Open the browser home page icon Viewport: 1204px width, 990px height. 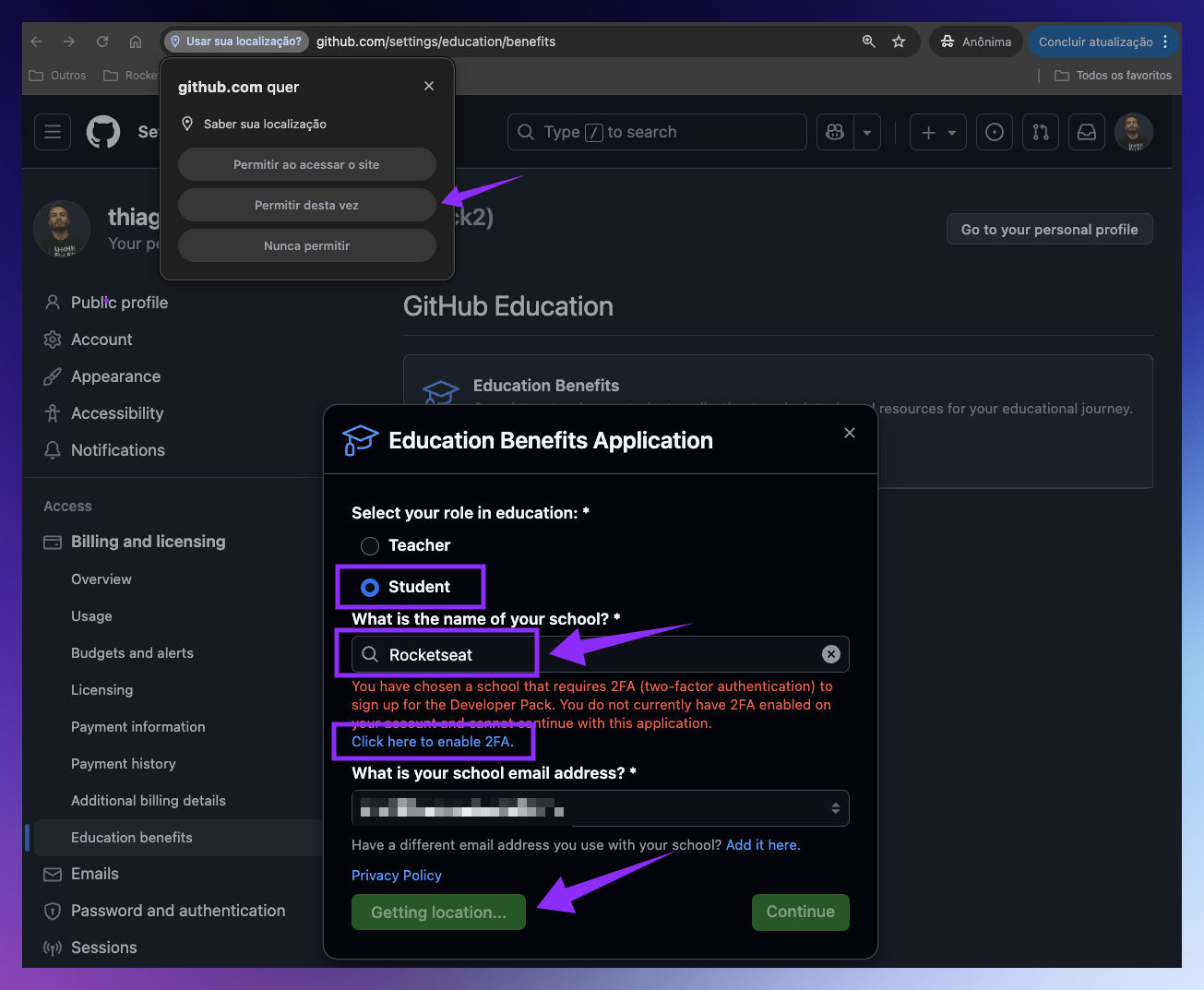coord(136,42)
